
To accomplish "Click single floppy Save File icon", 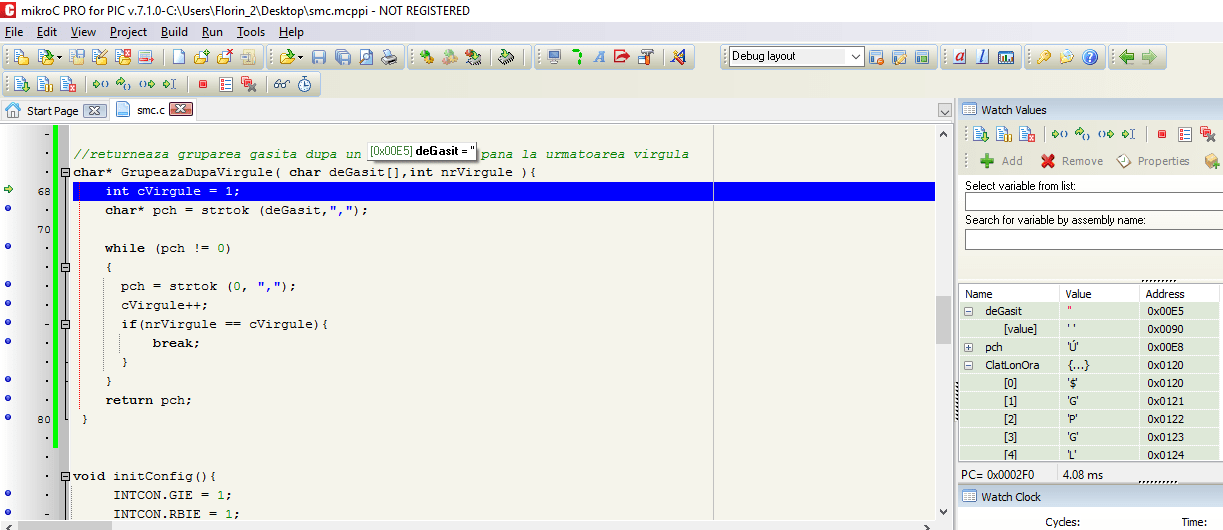I will 319,57.
